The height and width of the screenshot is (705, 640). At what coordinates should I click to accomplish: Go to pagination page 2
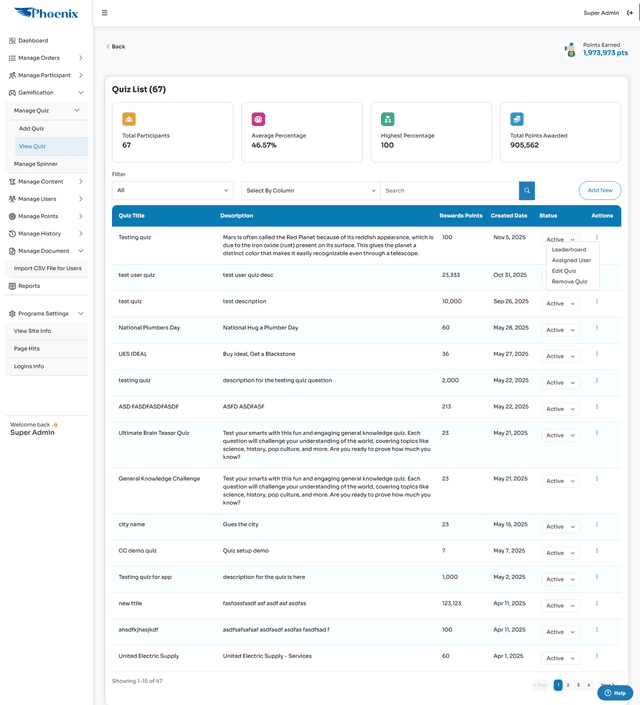tap(568, 685)
